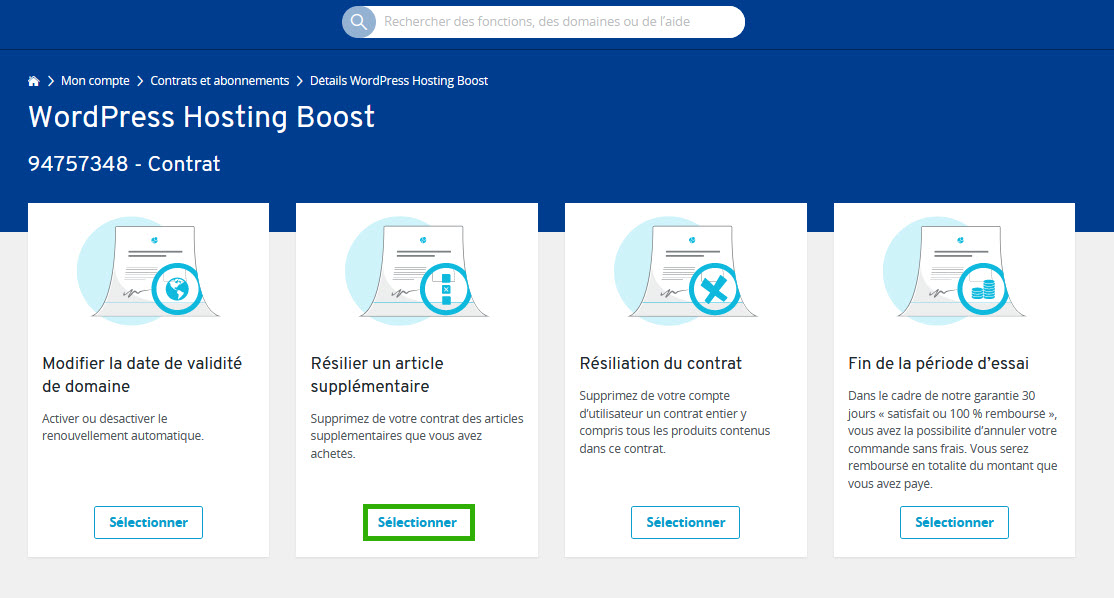Click 'Details WordPress Hosting Boost' breadcrumb
Screen dimensions: 1114x598
pyautogui.click(x=399, y=81)
